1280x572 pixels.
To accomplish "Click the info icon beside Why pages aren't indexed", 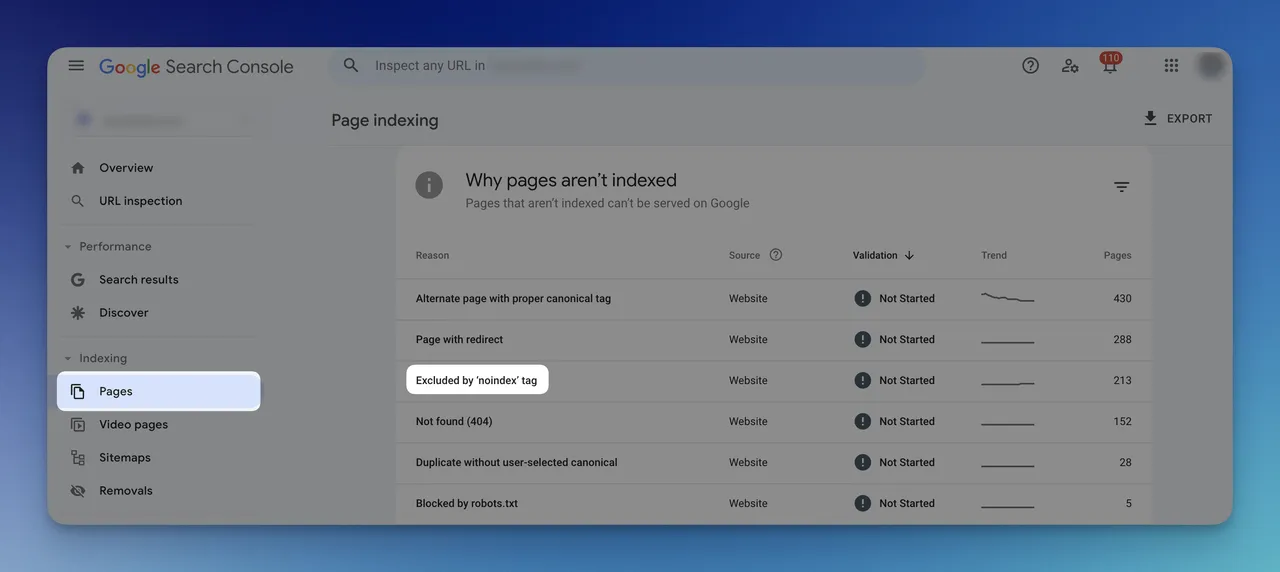I will [x=429, y=185].
